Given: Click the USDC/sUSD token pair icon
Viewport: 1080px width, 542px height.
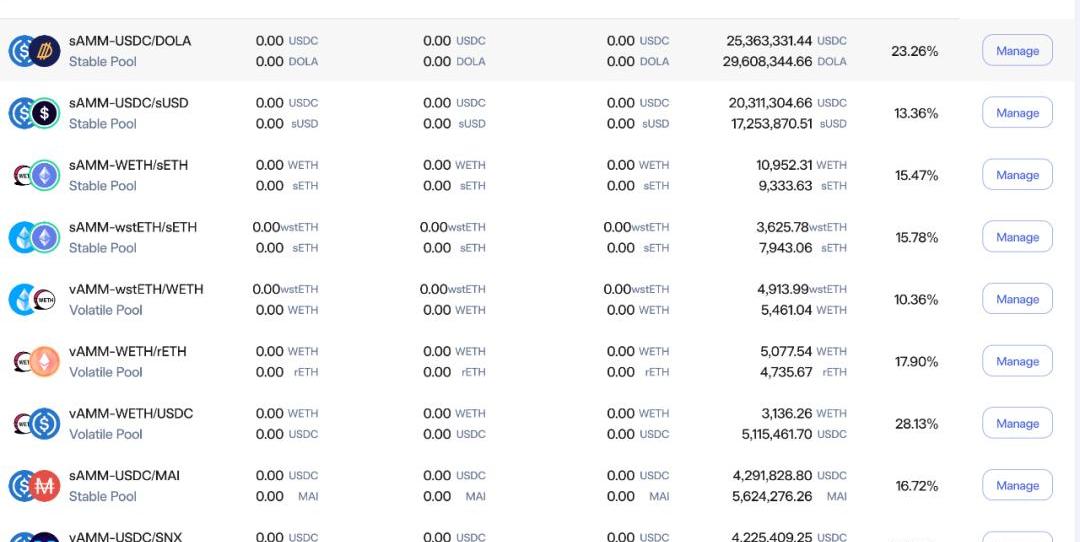Looking at the screenshot, I should (34, 113).
